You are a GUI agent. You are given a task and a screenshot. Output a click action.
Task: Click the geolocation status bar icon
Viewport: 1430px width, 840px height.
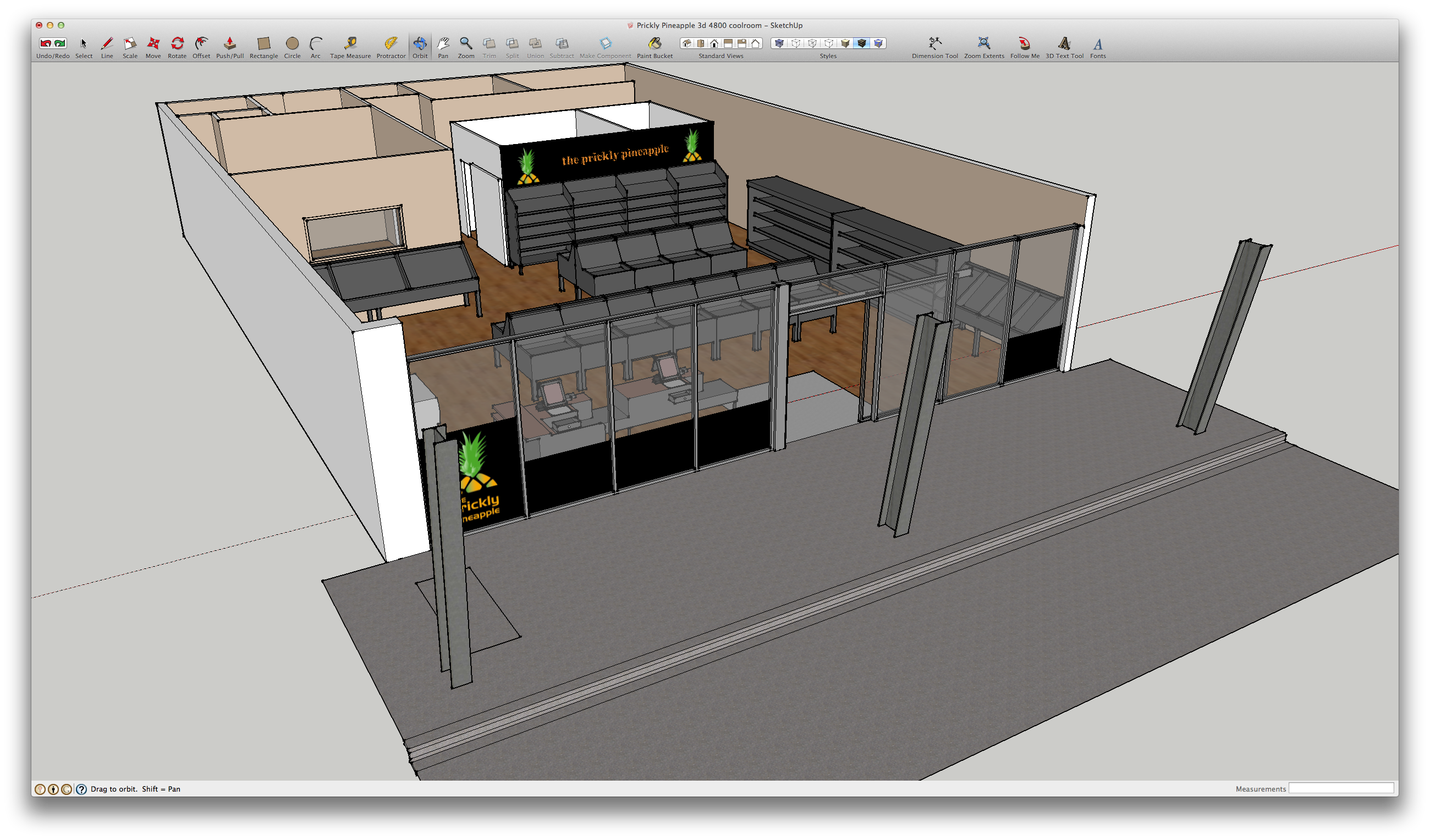click(x=40, y=789)
